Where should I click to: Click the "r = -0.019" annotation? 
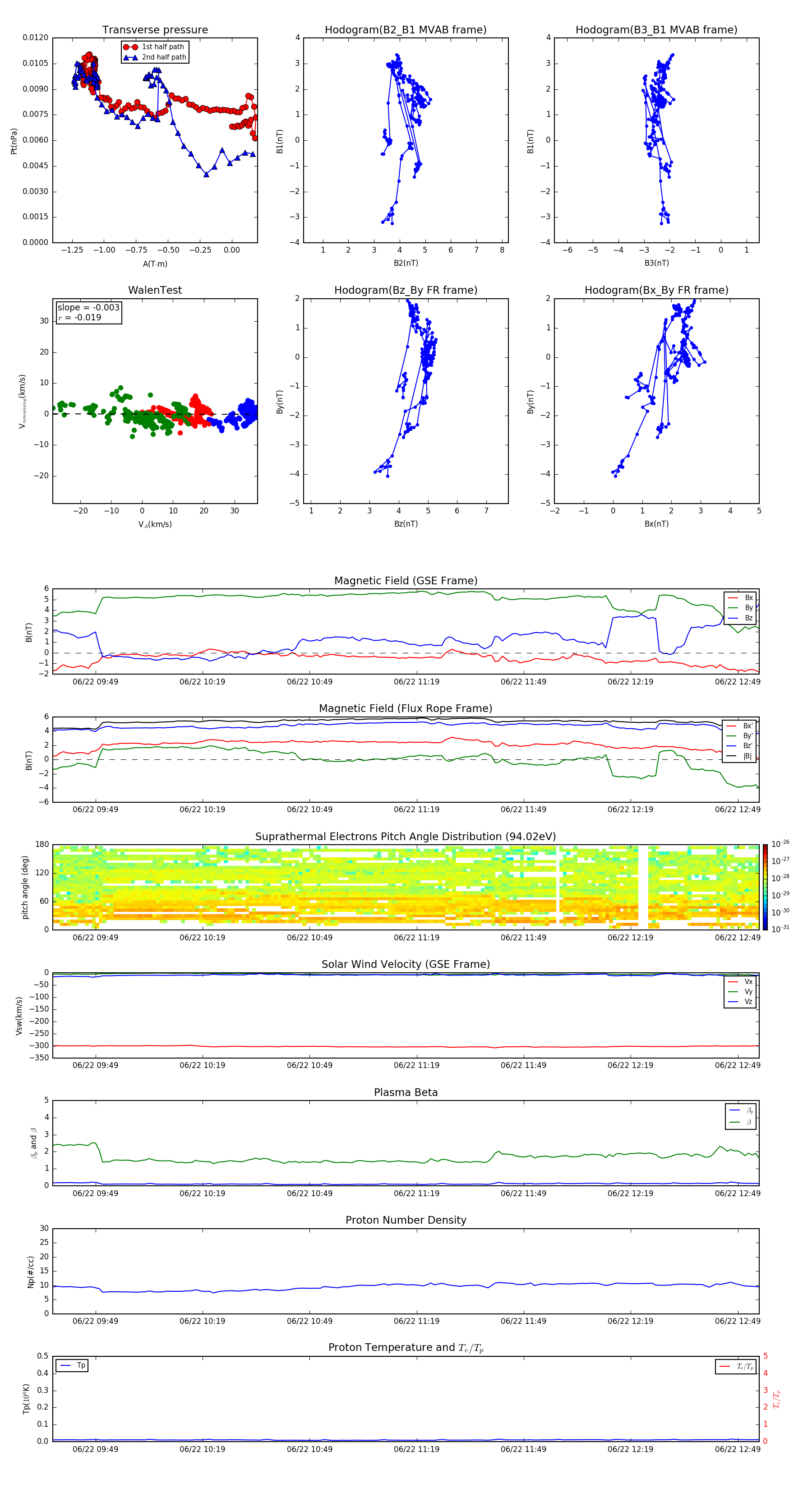80,317
